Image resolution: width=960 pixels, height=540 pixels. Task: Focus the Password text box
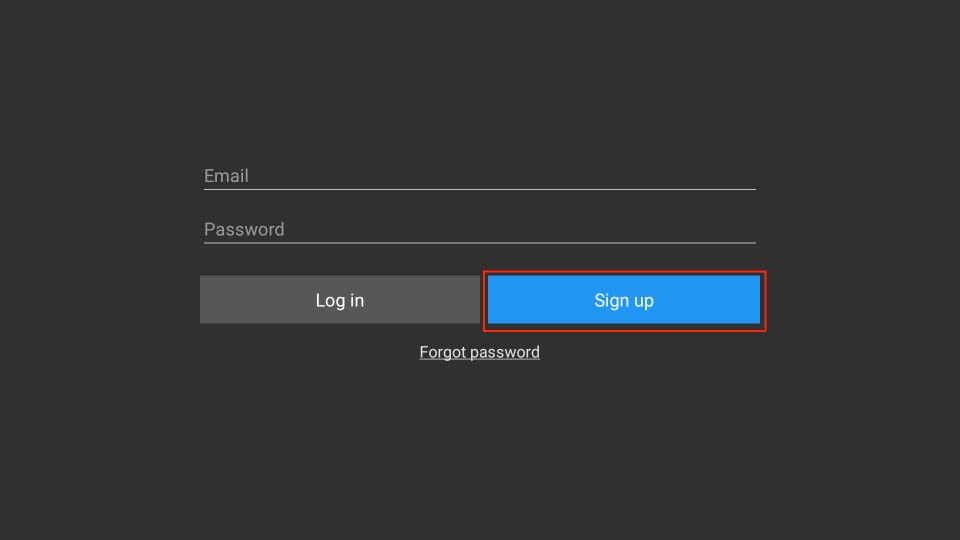point(479,230)
